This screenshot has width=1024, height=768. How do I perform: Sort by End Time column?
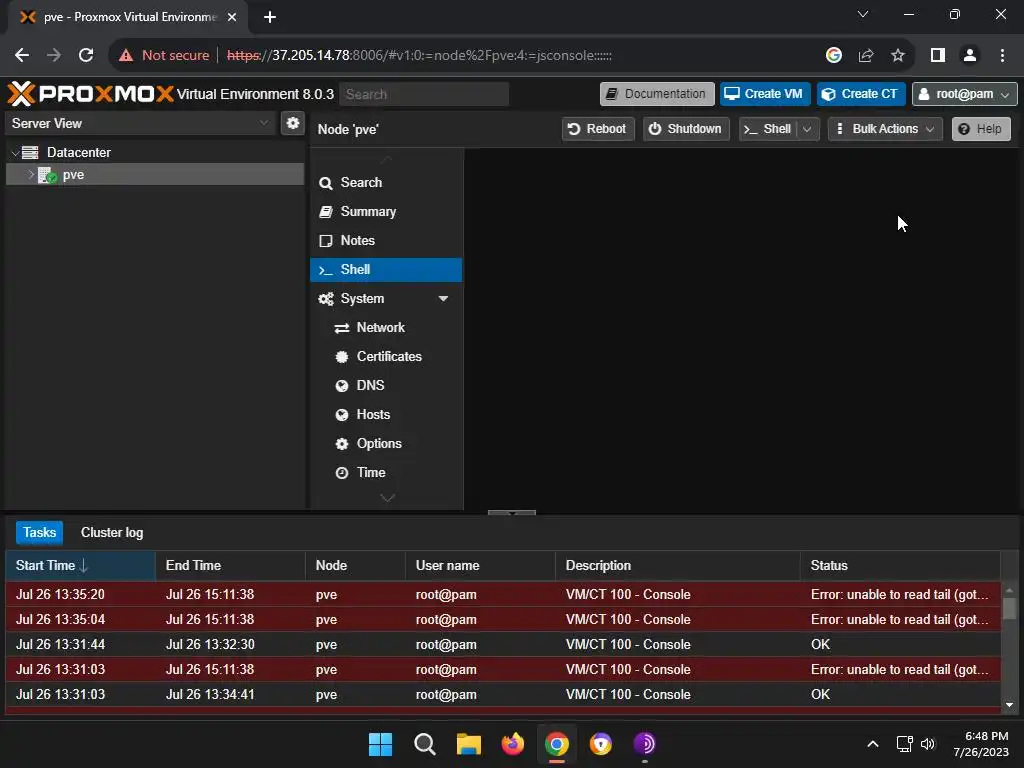coord(231,566)
